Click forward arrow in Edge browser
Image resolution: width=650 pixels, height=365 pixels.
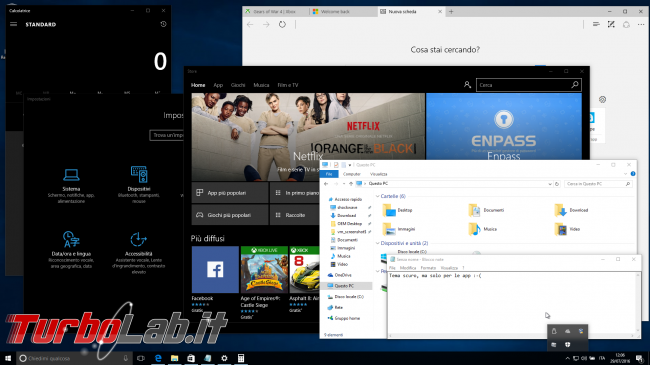coord(266,24)
